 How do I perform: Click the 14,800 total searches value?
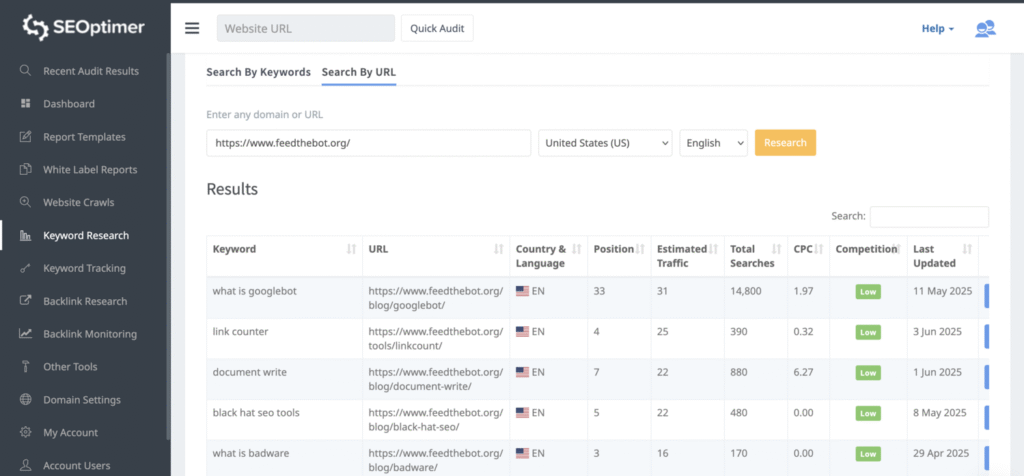746,291
